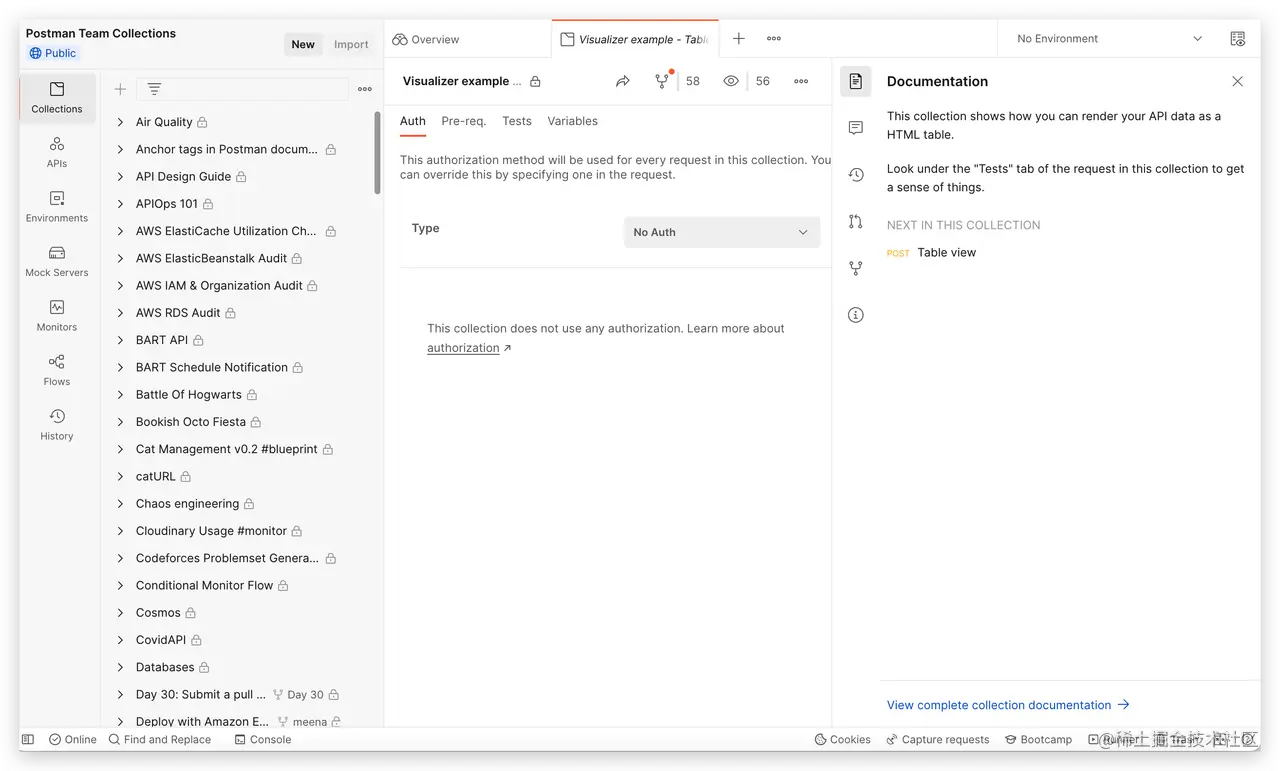Open the Pull requests icon in right sidebar

(x=856, y=221)
